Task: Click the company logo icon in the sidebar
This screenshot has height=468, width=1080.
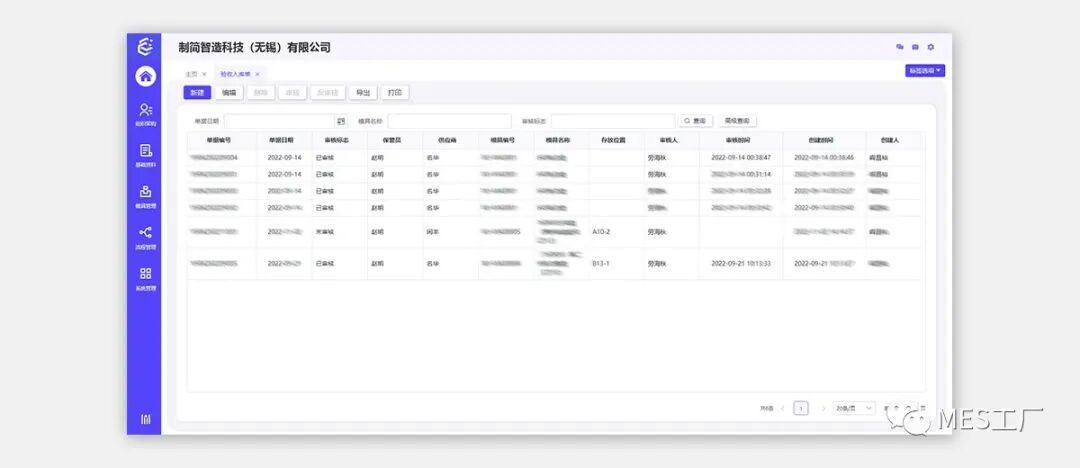Action: pos(145,47)
